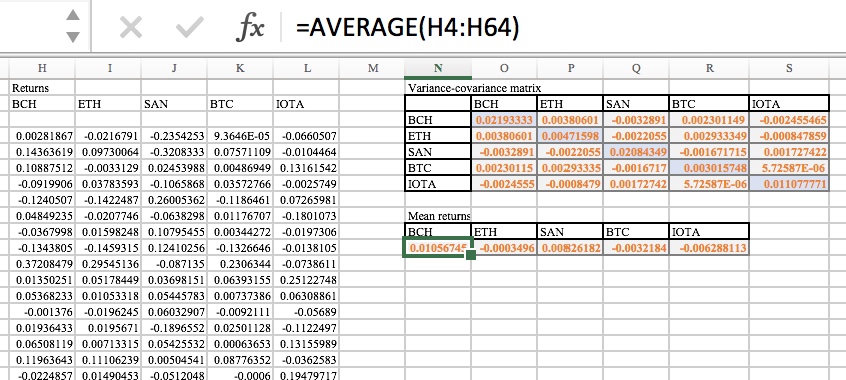Click the matrix cell 0.001727422
Viewport: 846px width, 380px height.
(789, 152)
